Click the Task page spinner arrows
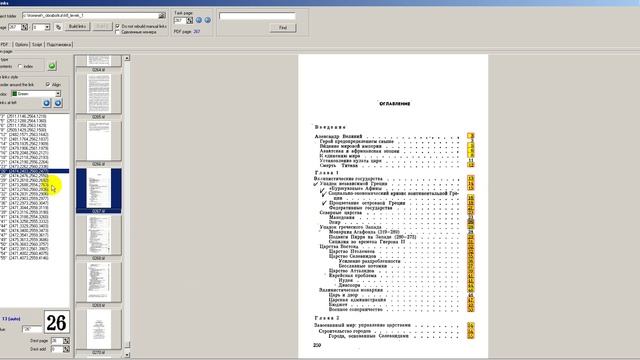This screenshot has height=360, width=640. [x=190, y=20]
